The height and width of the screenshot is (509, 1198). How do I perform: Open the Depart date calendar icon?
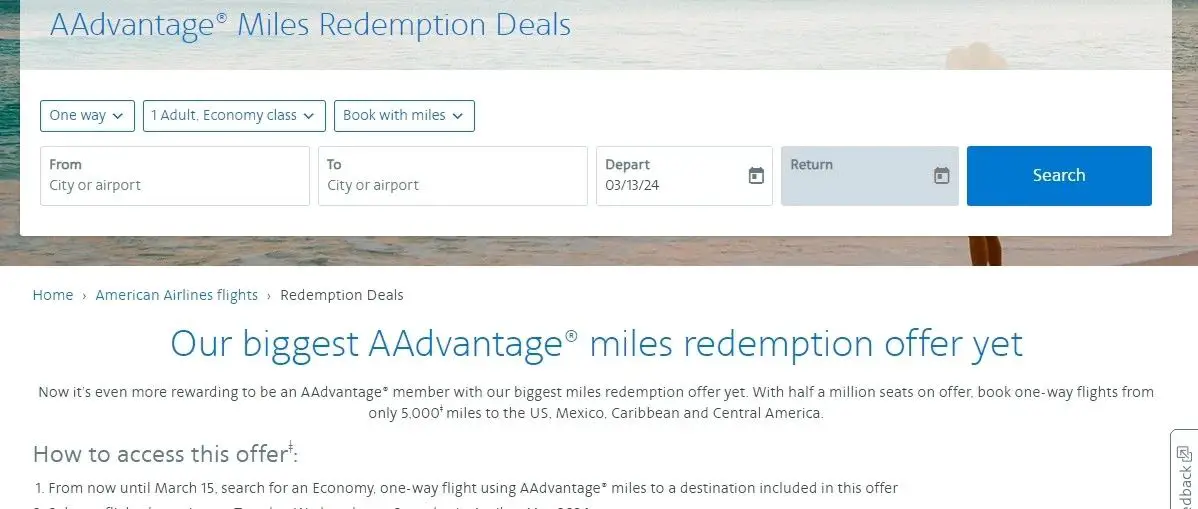pyautogui.click(x=756, y=176)
